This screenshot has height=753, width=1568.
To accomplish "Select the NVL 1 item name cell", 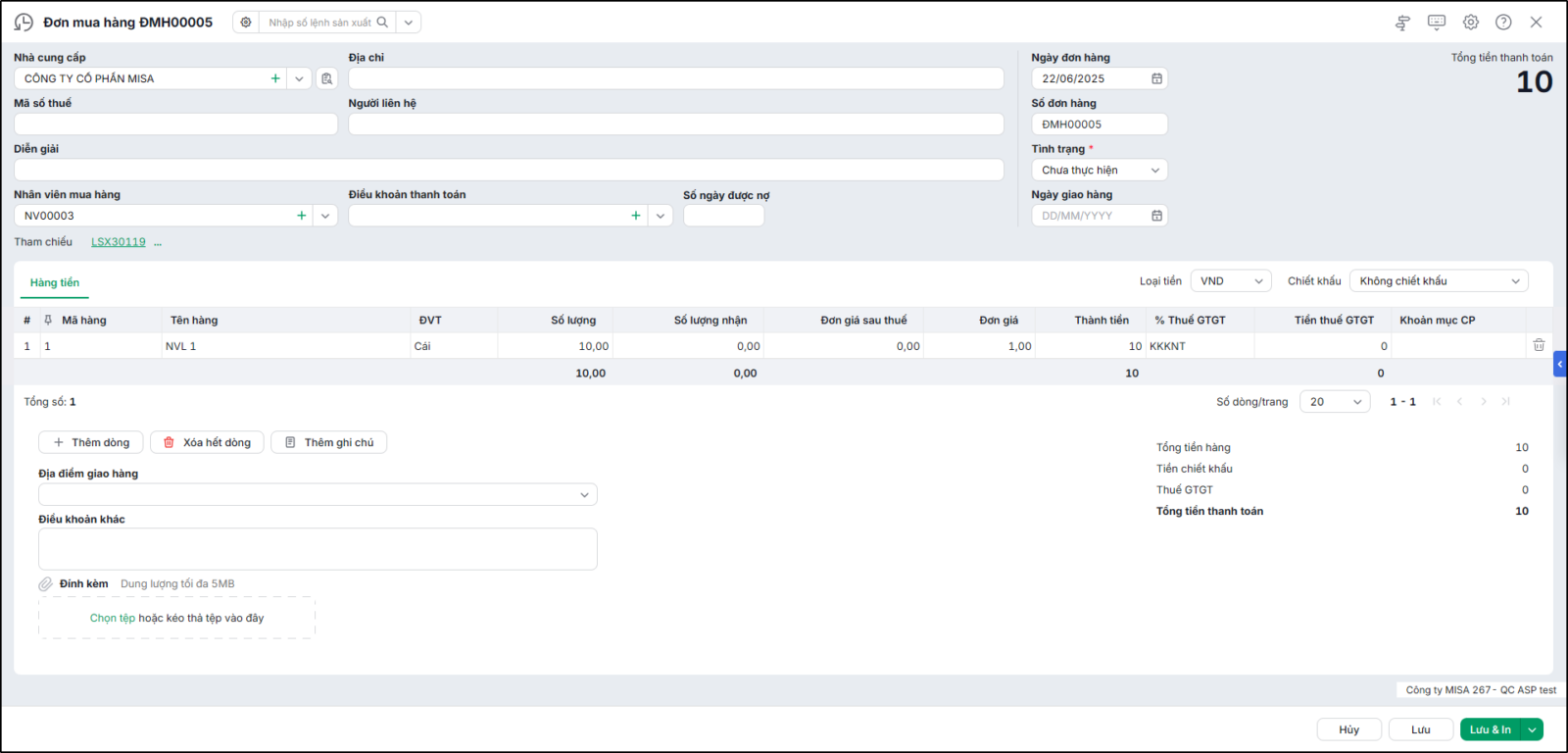I will [x=286, y=346].
